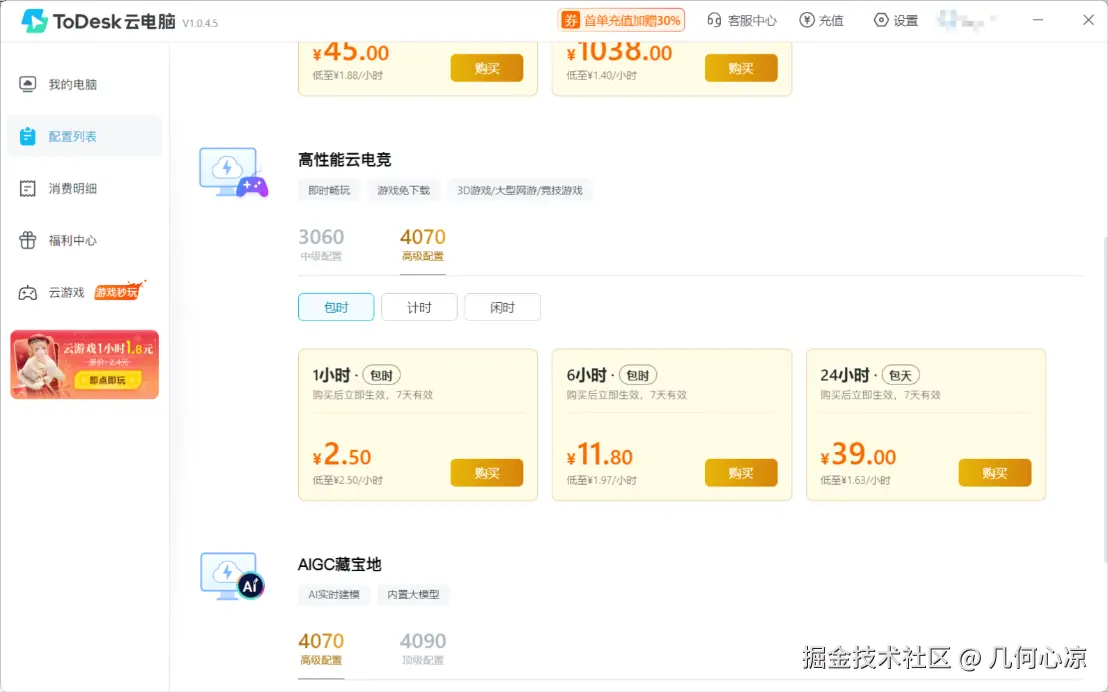Open the 首单充值加赠30% coupon banner

click(x=621, y=20)
